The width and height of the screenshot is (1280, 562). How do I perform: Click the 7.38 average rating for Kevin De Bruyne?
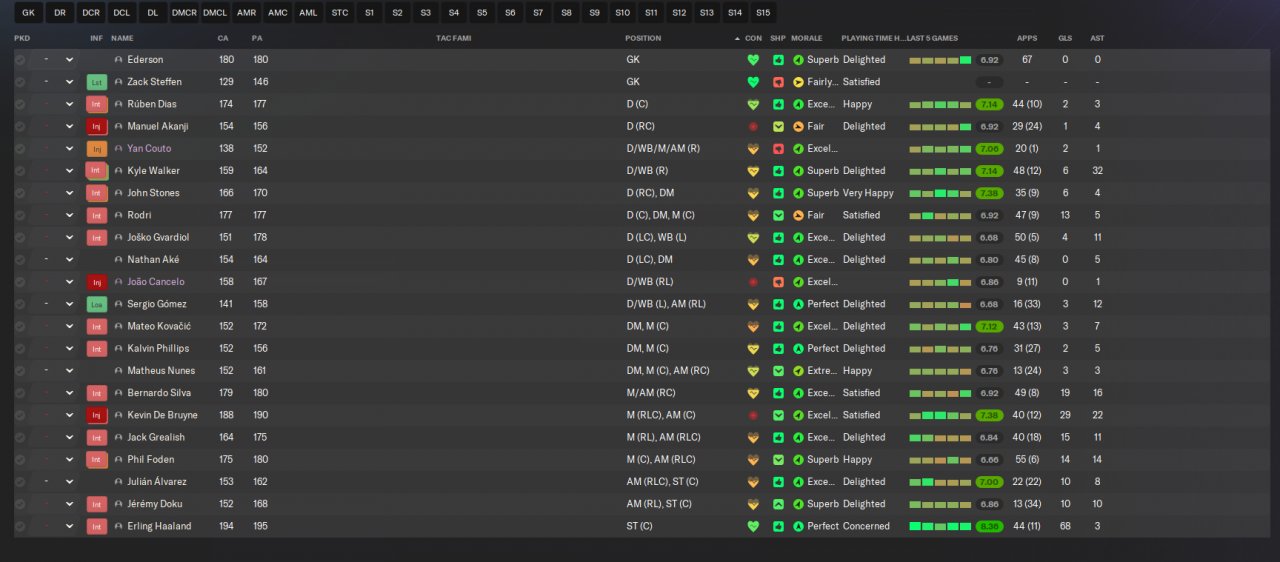[989, 415]
